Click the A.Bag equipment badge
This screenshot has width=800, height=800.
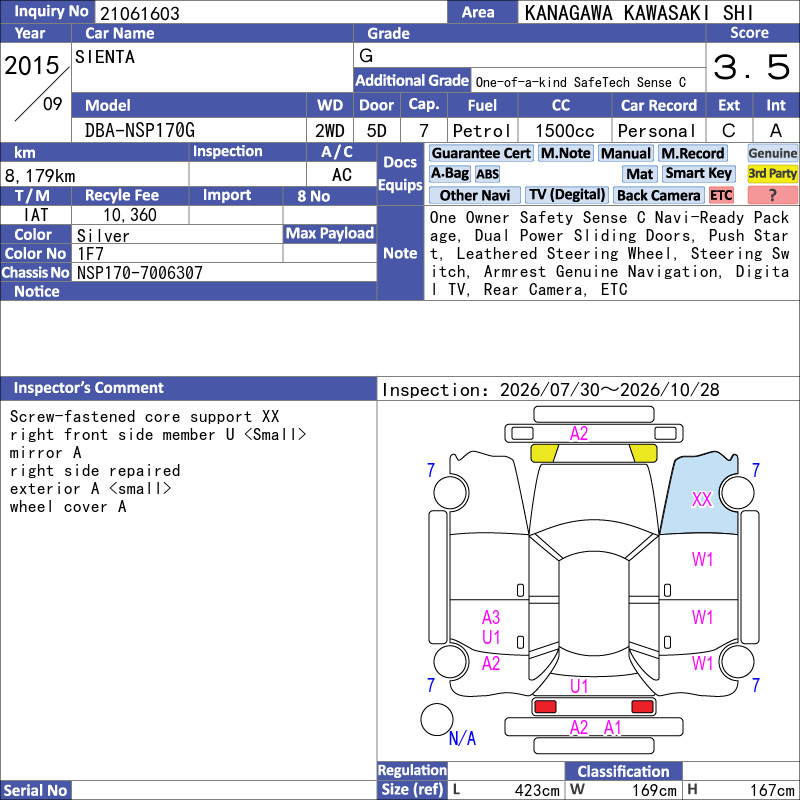pyautogui.click(x=449, y=173)
